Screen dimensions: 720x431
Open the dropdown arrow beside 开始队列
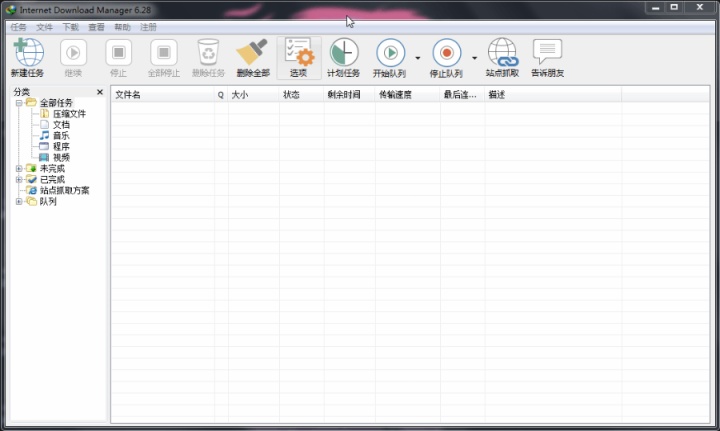pos(418,58)
